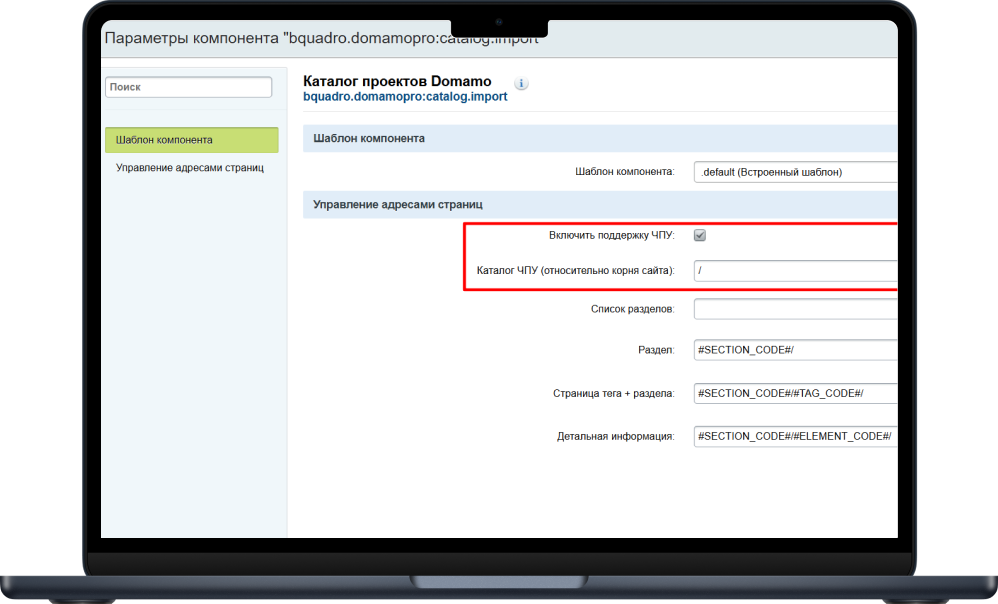Click the Список разделов text label

coord(632,309)
